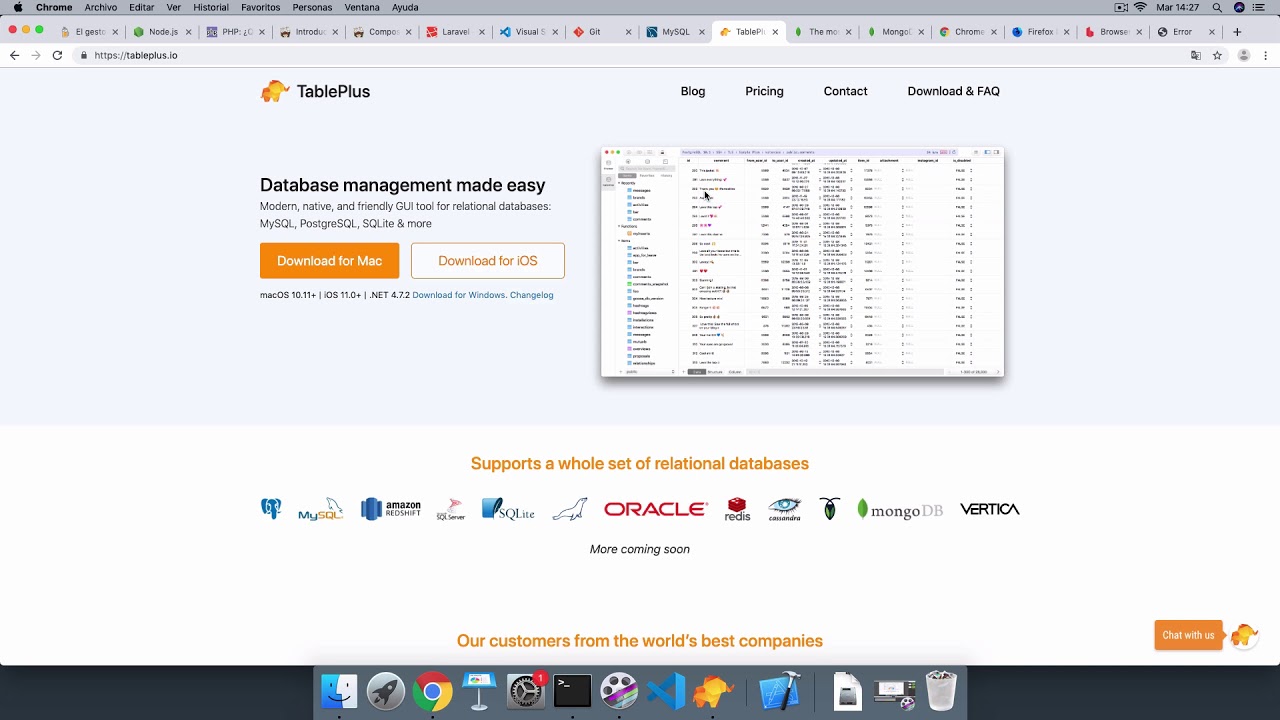Bookmark this page with star icon

click(1217, 55)
